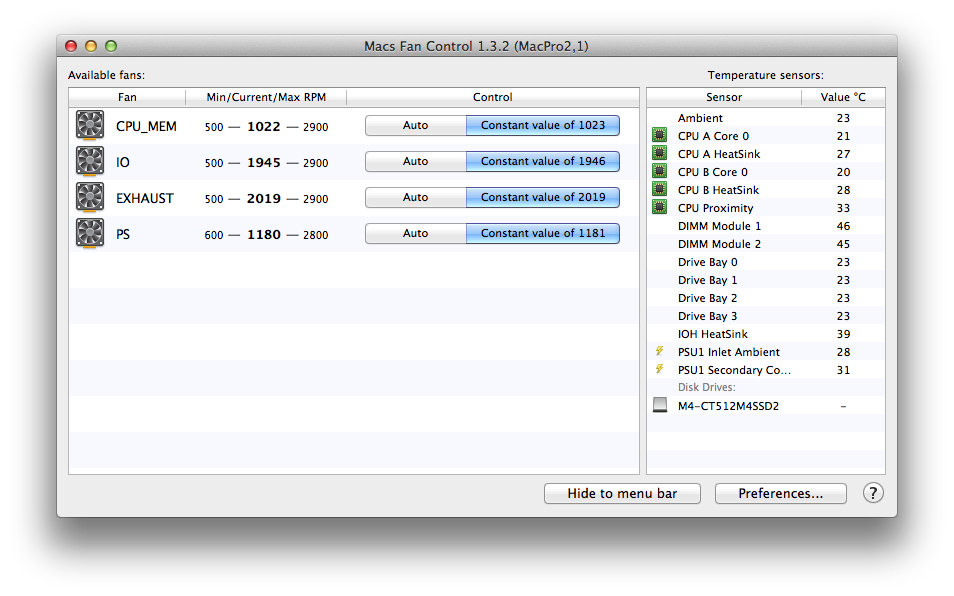Click the CPU Proximity chip icon
This screenshot has width=954, height=596.
(660, 207)
